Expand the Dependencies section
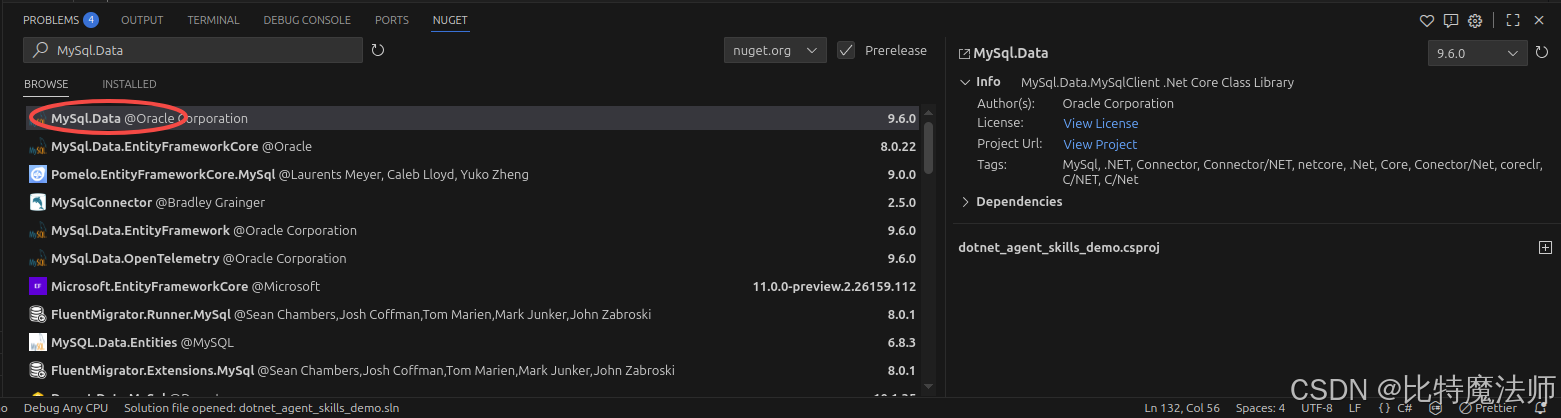This screenshot has height=418, width=1561. coord(965,201)
